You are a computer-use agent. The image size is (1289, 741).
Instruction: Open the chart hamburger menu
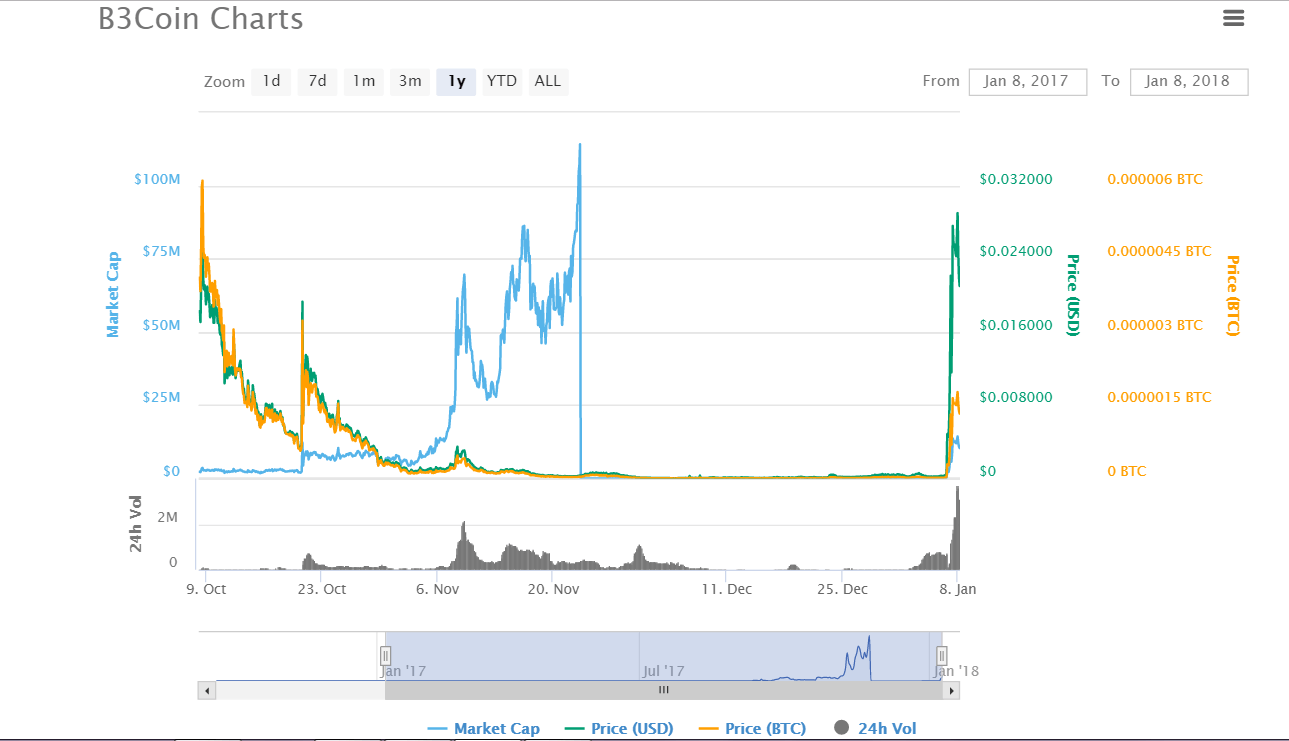[x=1233, y=18]
